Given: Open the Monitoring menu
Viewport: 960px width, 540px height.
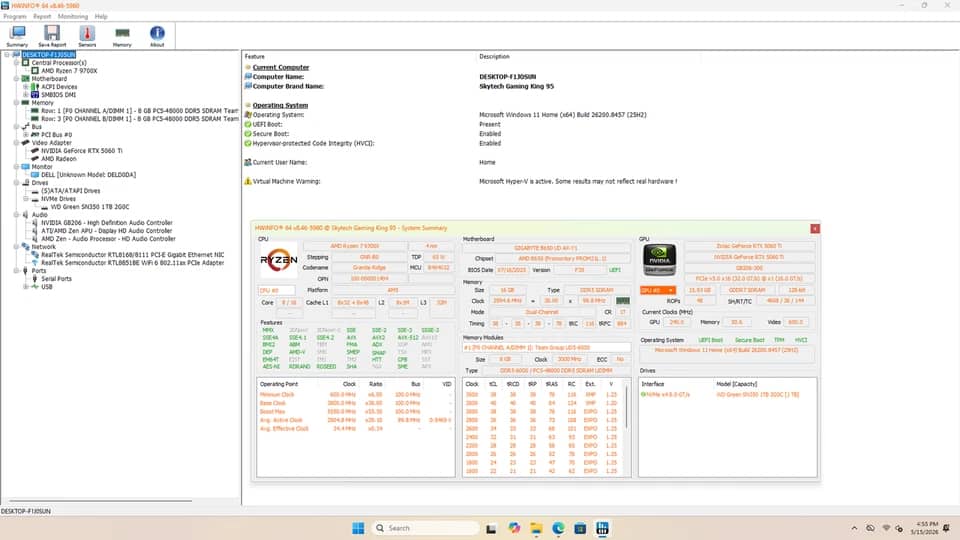Looking at the screenshot, I should click(x=73, y=17).
